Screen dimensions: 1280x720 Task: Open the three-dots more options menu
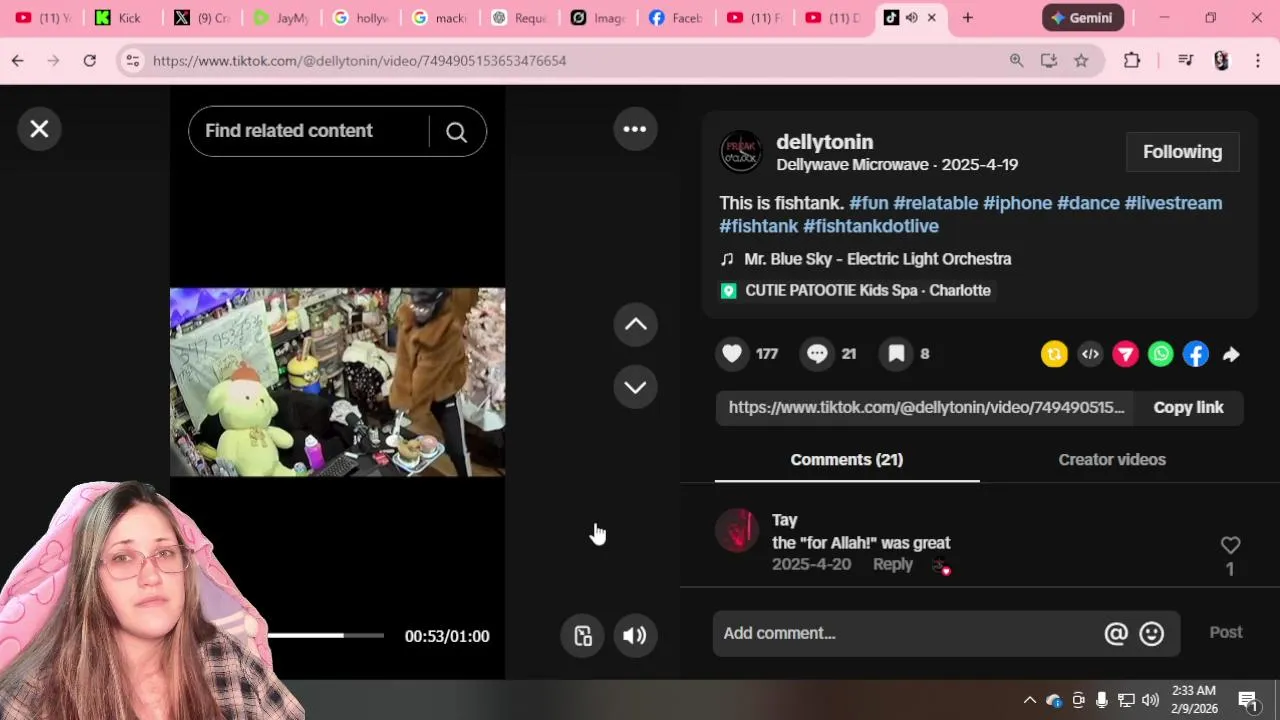click(635, 129)
